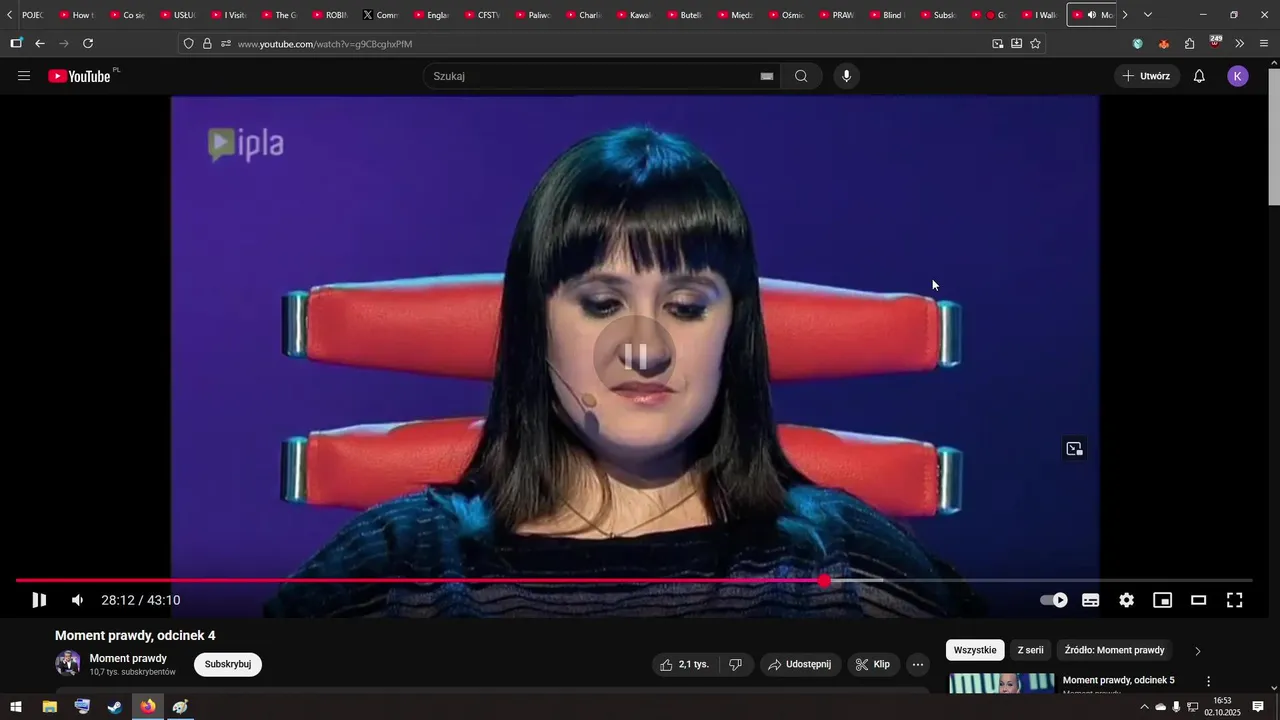Subscribe with the Subskrybuj button
The width and height of the screenshot is (1280, 720).
coord(228,664)
